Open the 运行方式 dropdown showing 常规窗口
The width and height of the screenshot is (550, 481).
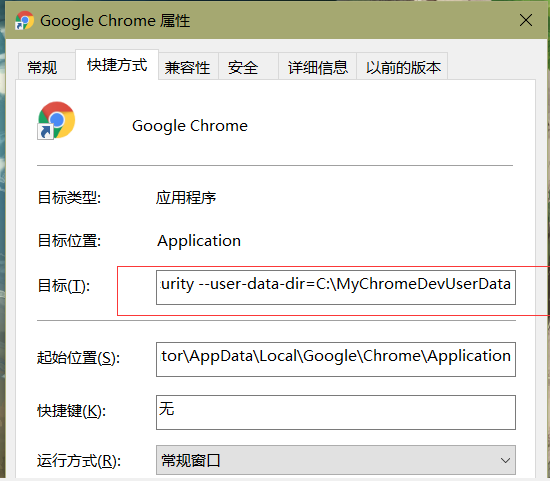pos(336,460)
